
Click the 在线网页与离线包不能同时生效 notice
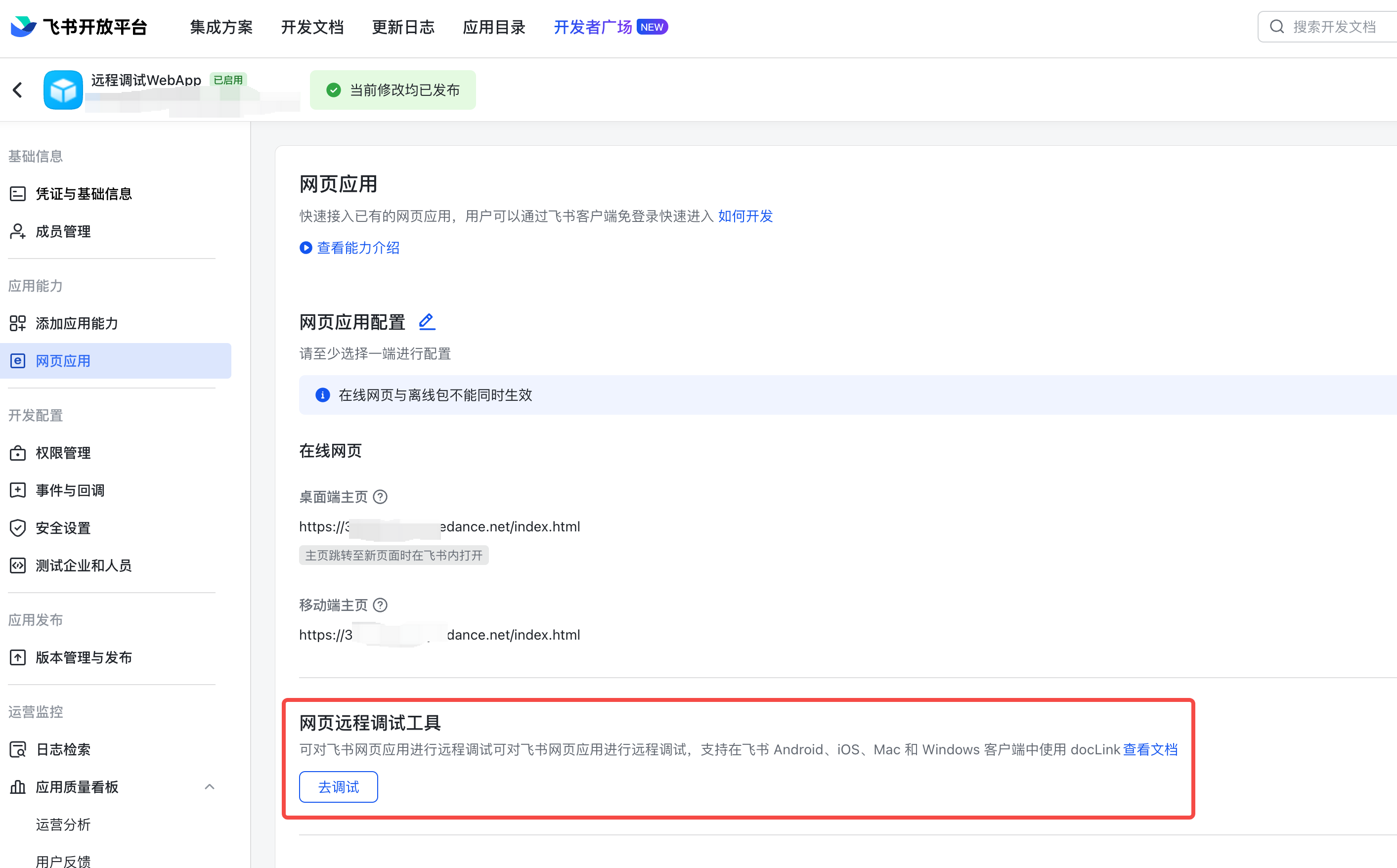[848, 395]
